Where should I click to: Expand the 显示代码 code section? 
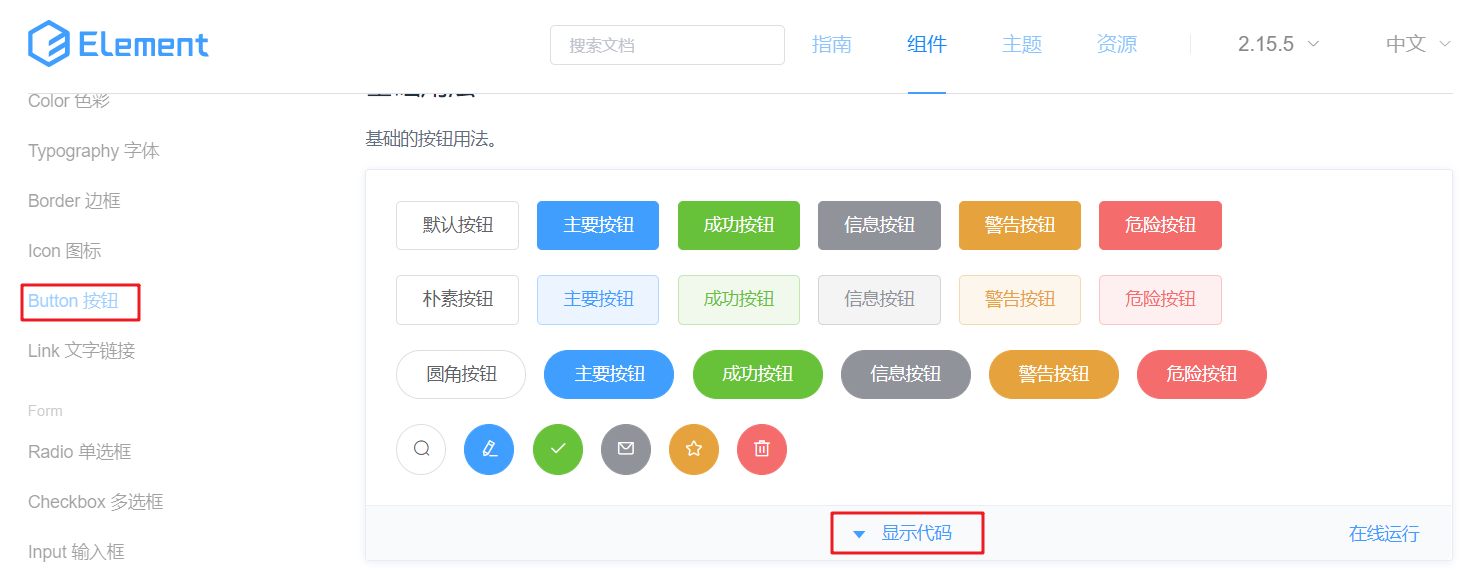tap(906, 533)
